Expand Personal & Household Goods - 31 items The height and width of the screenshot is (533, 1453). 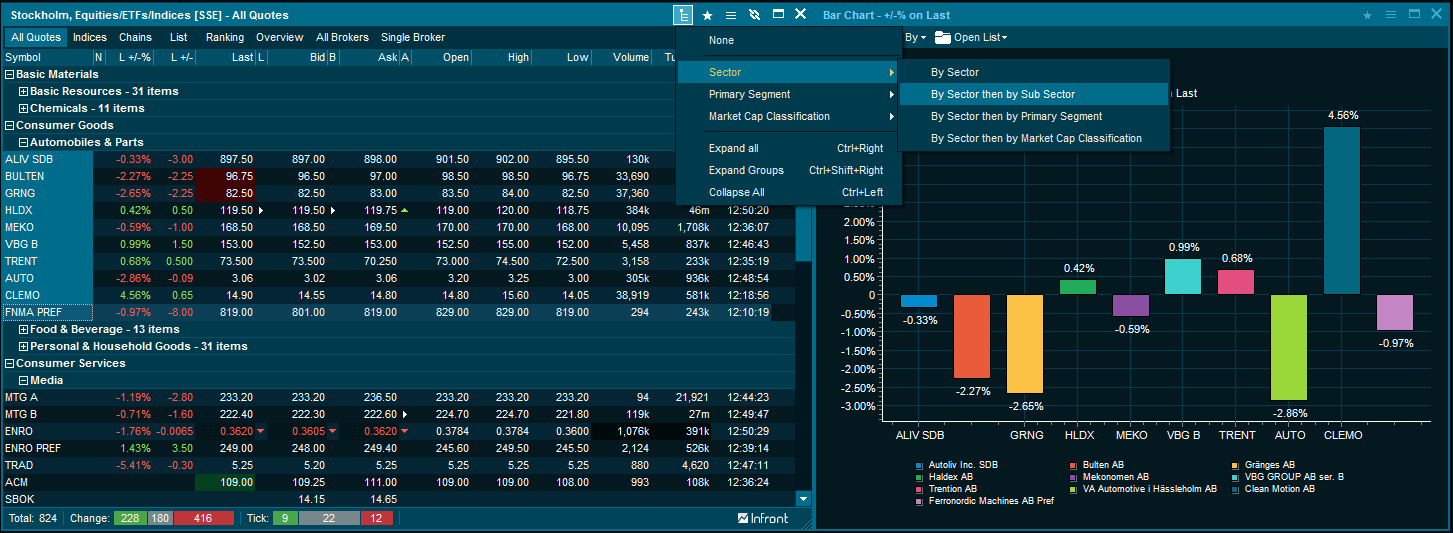click(24, 346)
